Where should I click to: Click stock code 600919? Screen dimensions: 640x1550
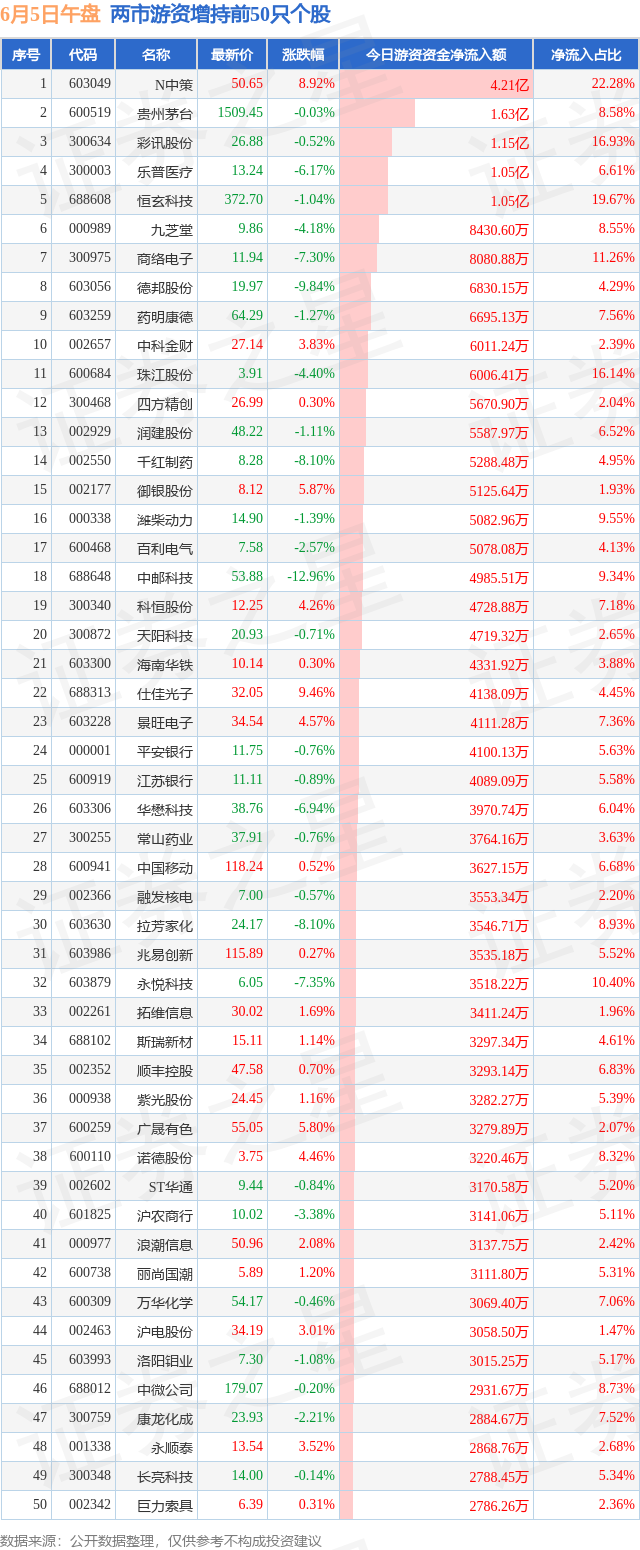coord(89,780)
